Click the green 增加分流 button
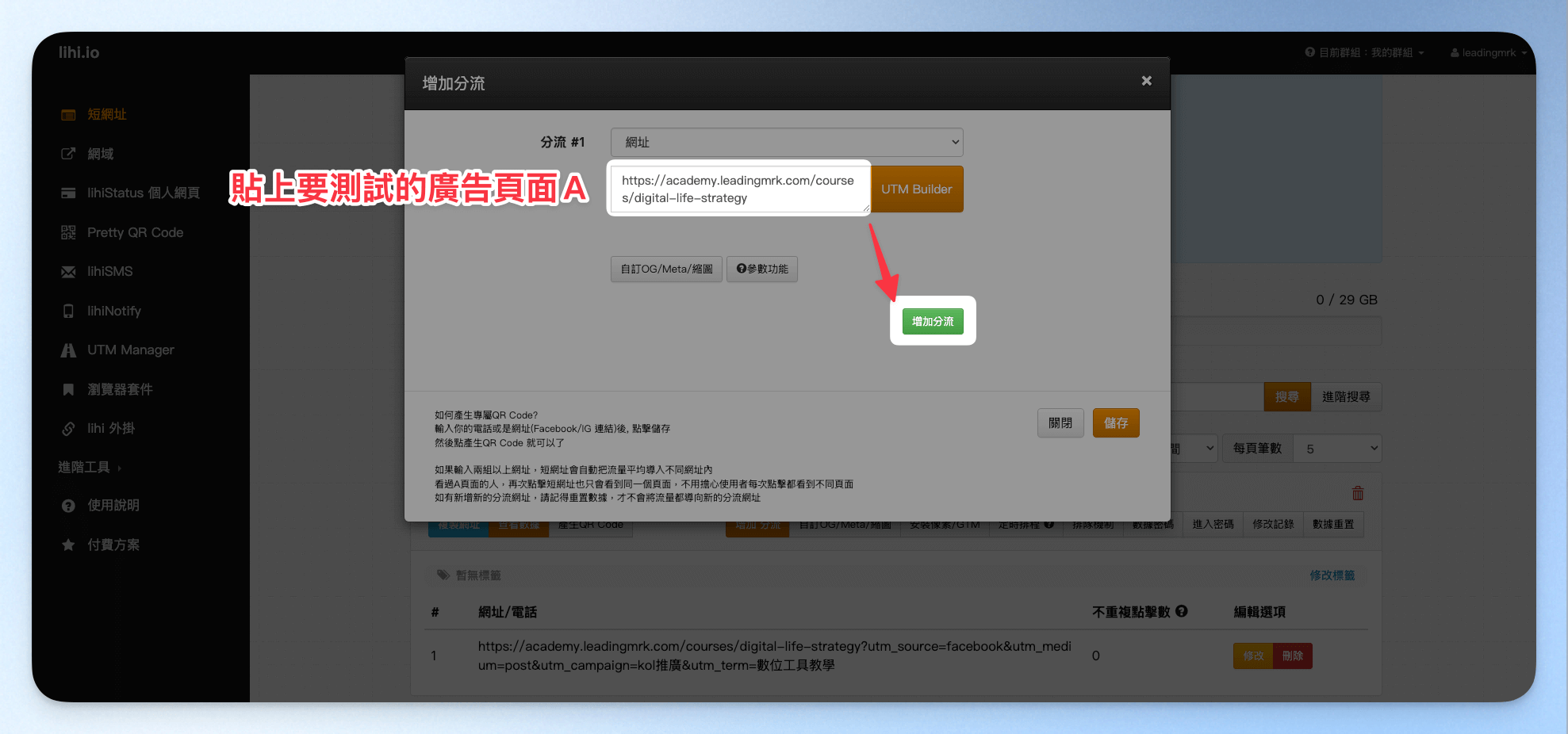 click(933, 321)
